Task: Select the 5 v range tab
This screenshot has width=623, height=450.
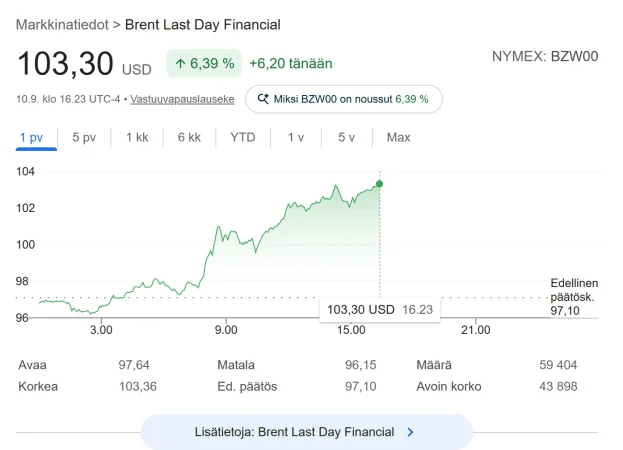Action: pos(346,137)
